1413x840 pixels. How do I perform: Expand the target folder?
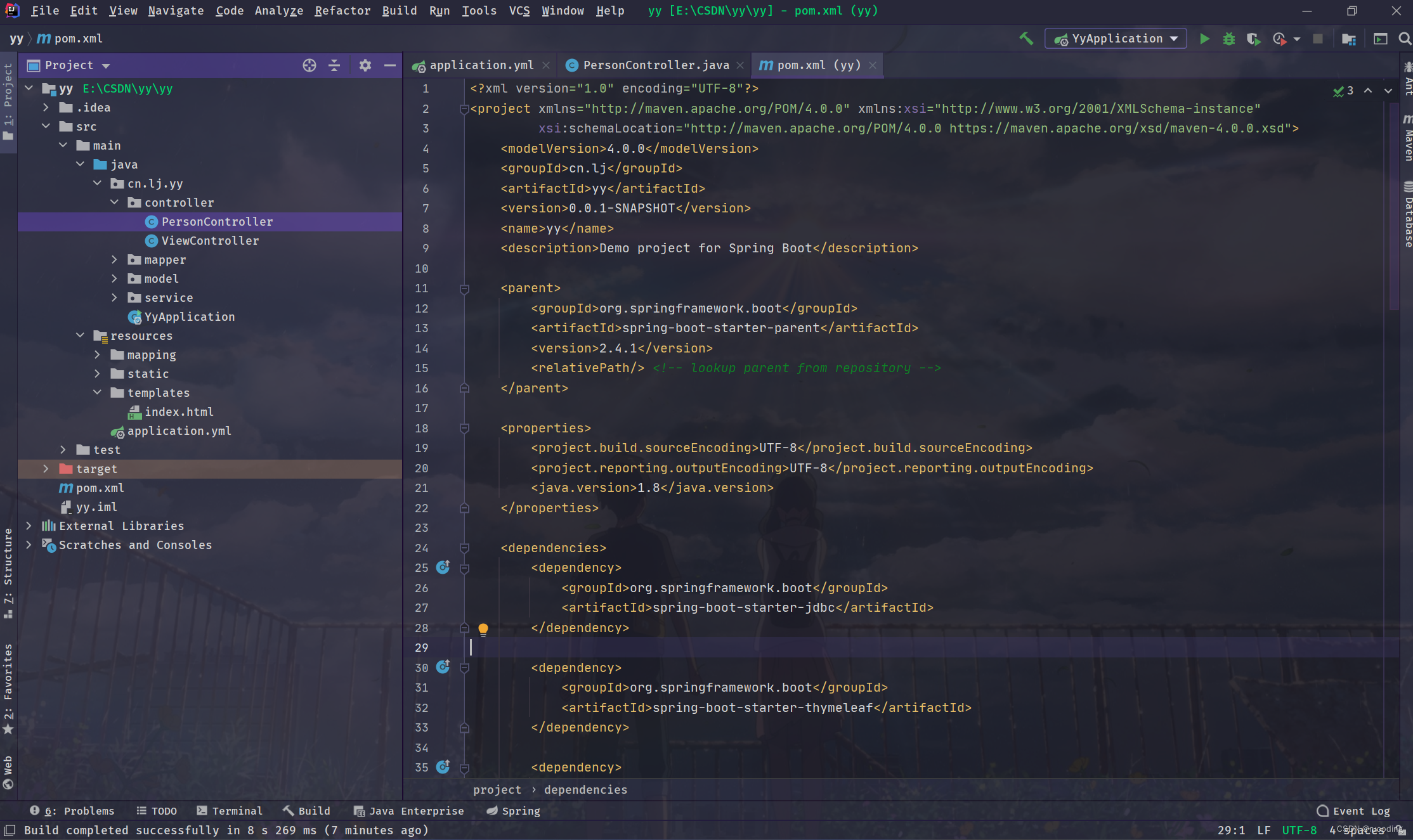pyautogui.click(x=46, y=468)
